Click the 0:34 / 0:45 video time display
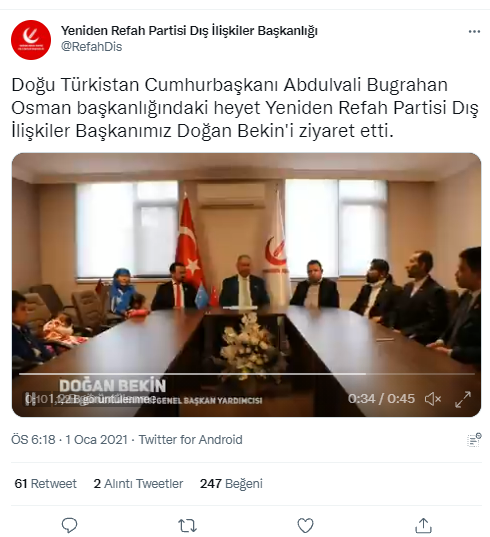This screenshot has width=490, height=537. [381, 399]
